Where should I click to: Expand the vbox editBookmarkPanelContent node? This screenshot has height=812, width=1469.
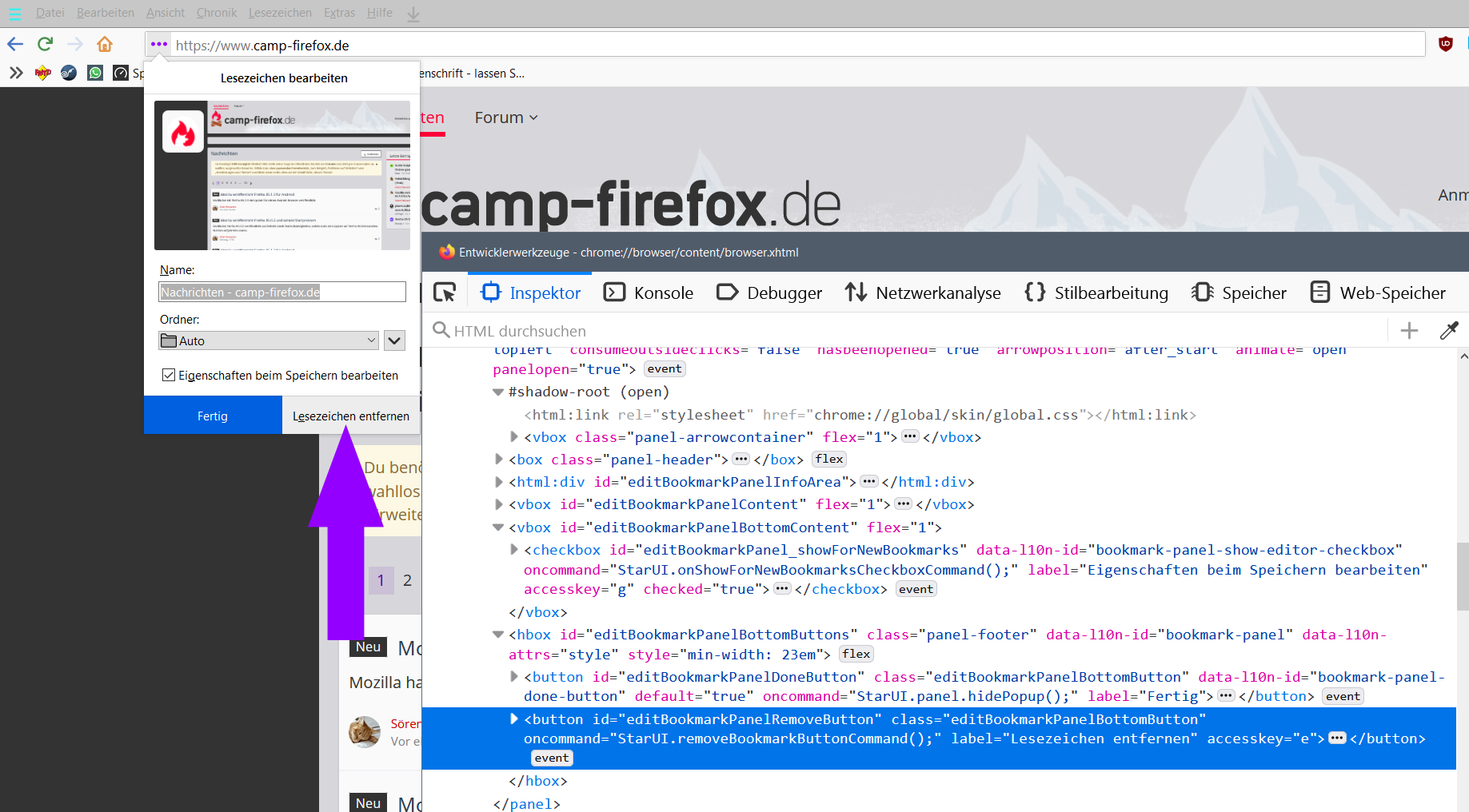coord(498,504)
